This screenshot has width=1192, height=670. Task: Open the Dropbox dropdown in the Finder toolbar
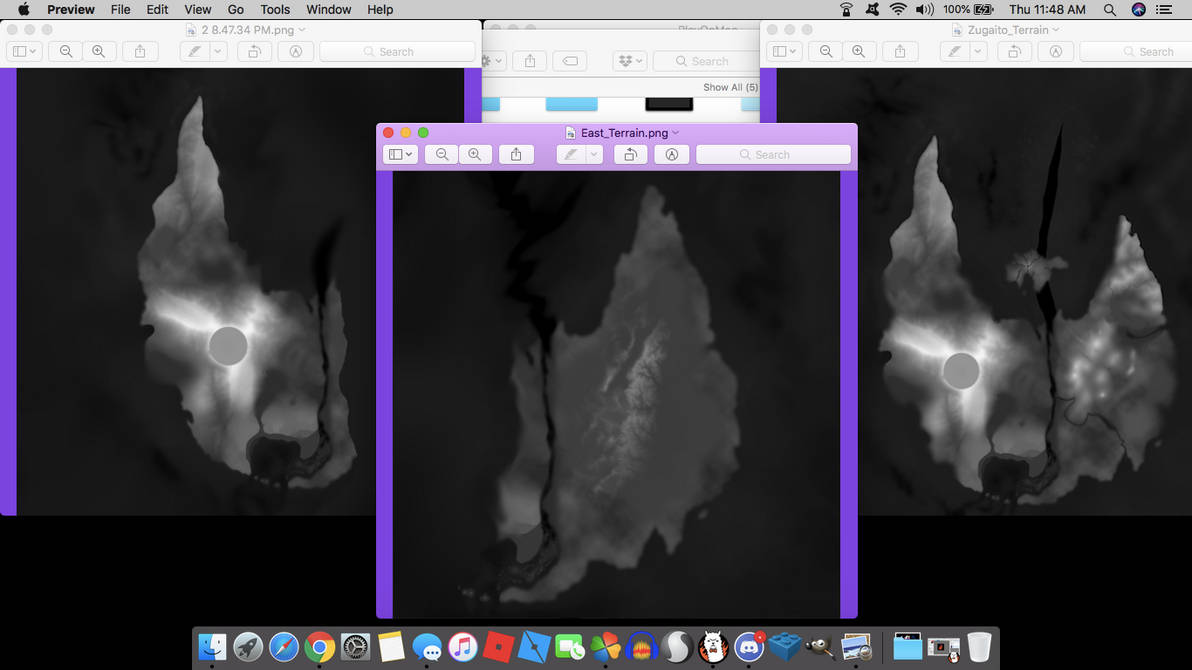point(630,61)
